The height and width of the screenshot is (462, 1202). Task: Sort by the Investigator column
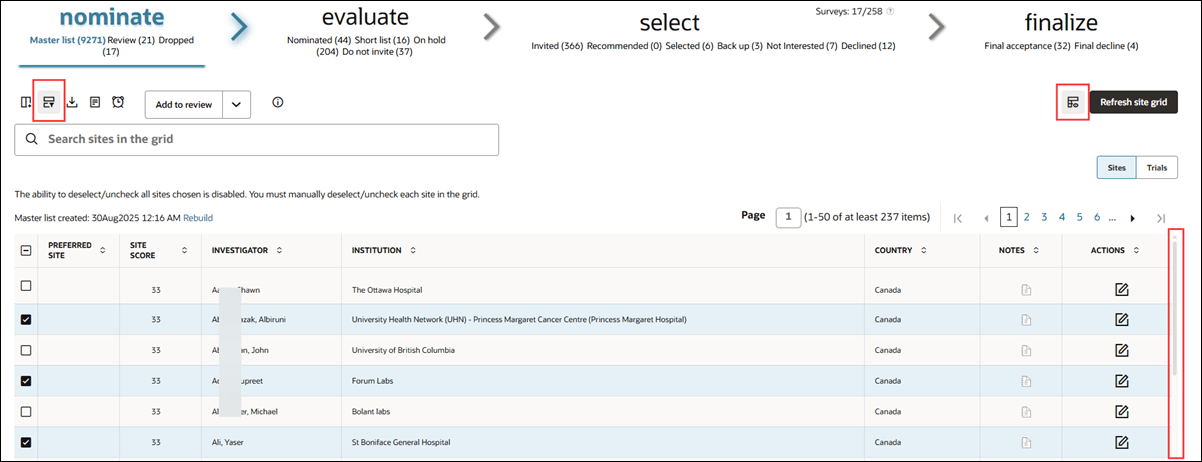279,251
